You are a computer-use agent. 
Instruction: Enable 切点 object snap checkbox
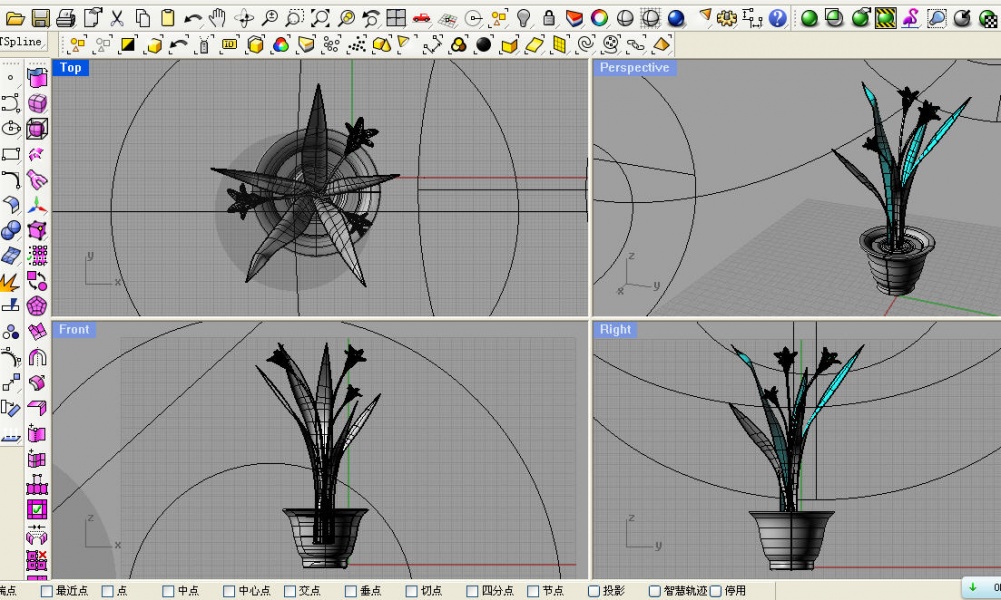click(411, 591)
